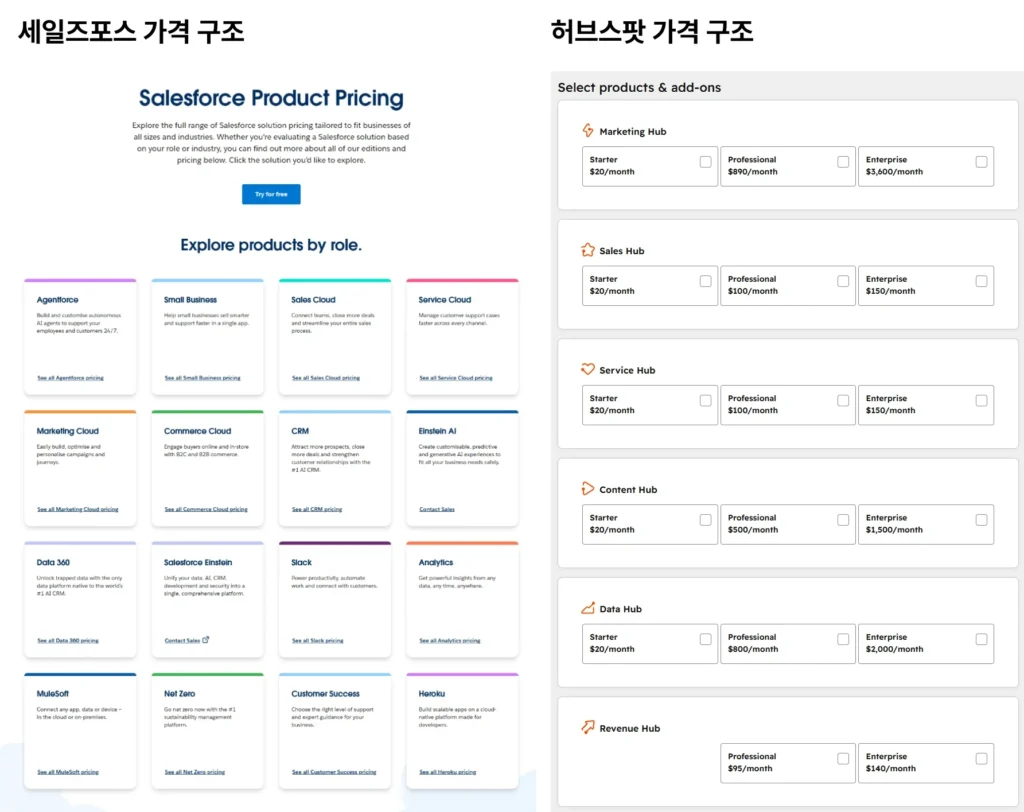Open See all Analytics pricing link
Viewport: 1024px width, 812px height.
click(x=449, y=640)
